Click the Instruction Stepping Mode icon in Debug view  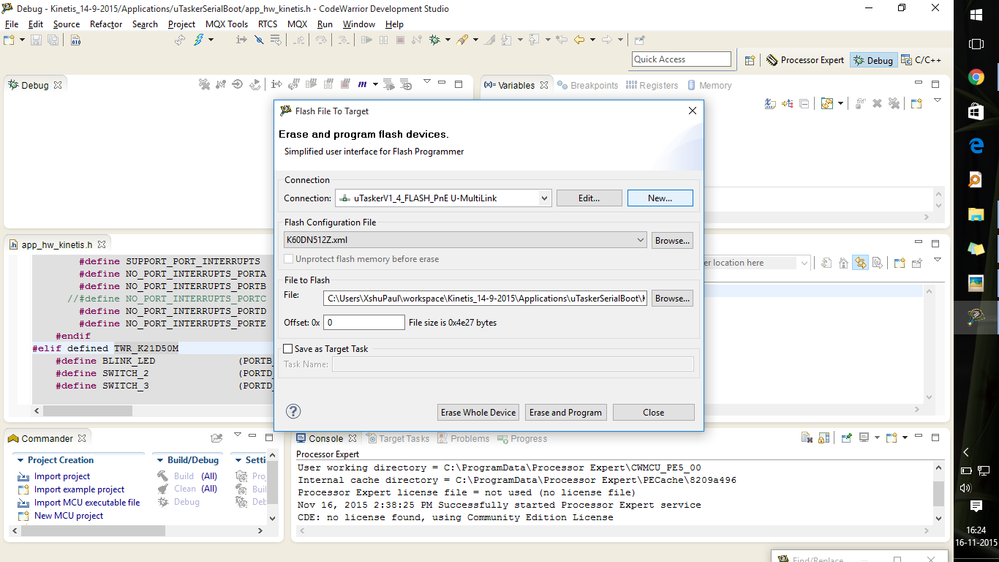tap(276, 84)
